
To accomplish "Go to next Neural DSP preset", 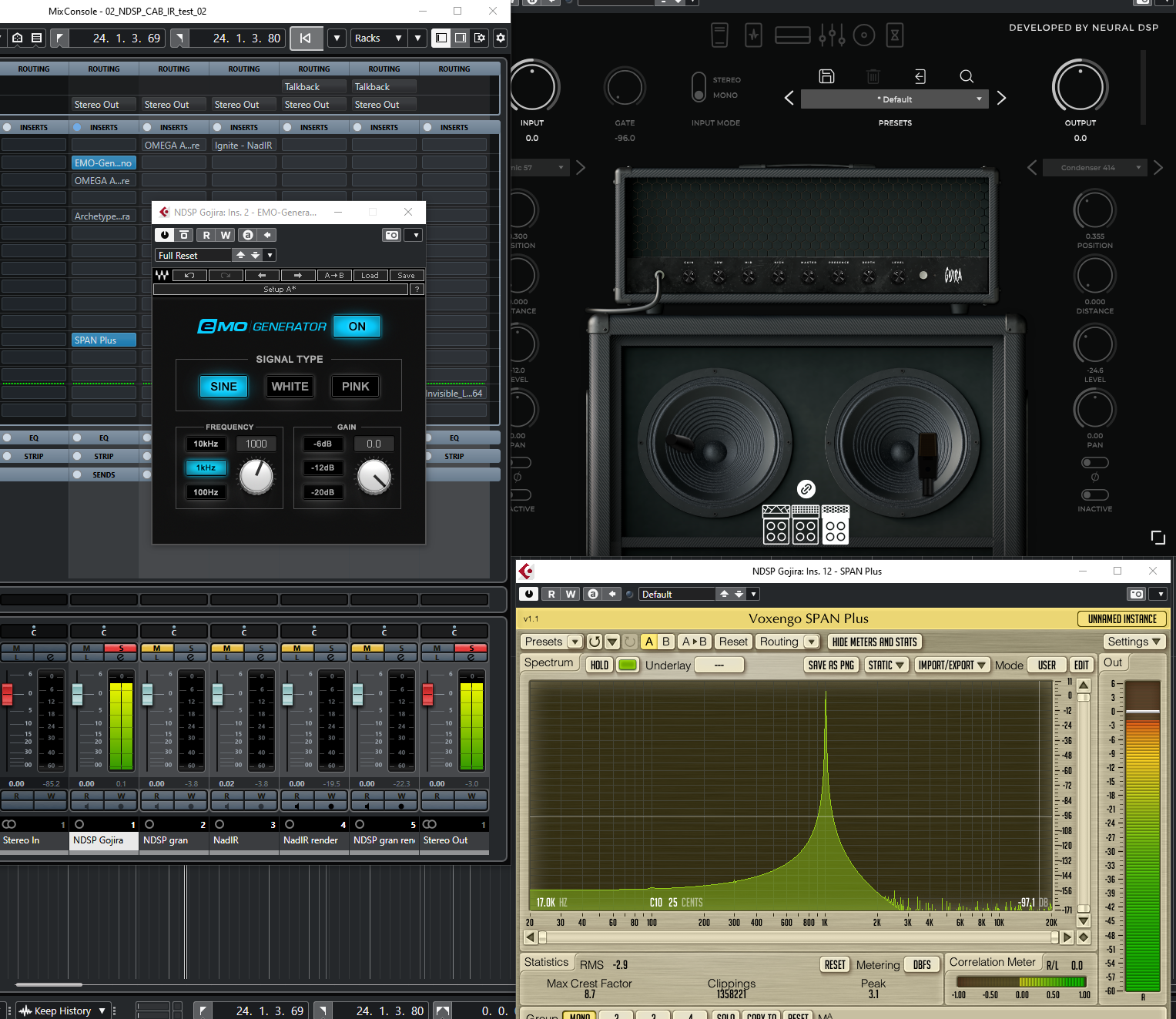I will [1001, 98].
